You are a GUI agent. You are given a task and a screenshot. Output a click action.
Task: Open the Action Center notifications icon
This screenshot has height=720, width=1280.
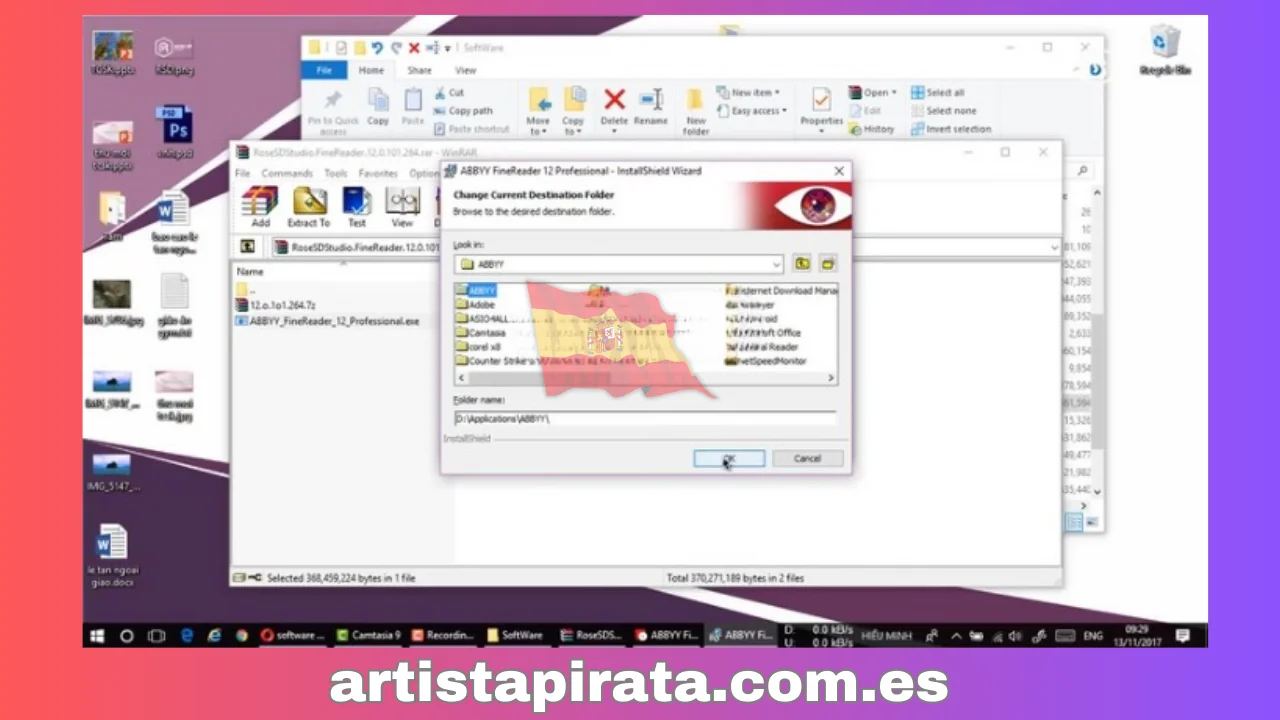pos(1182,635)
